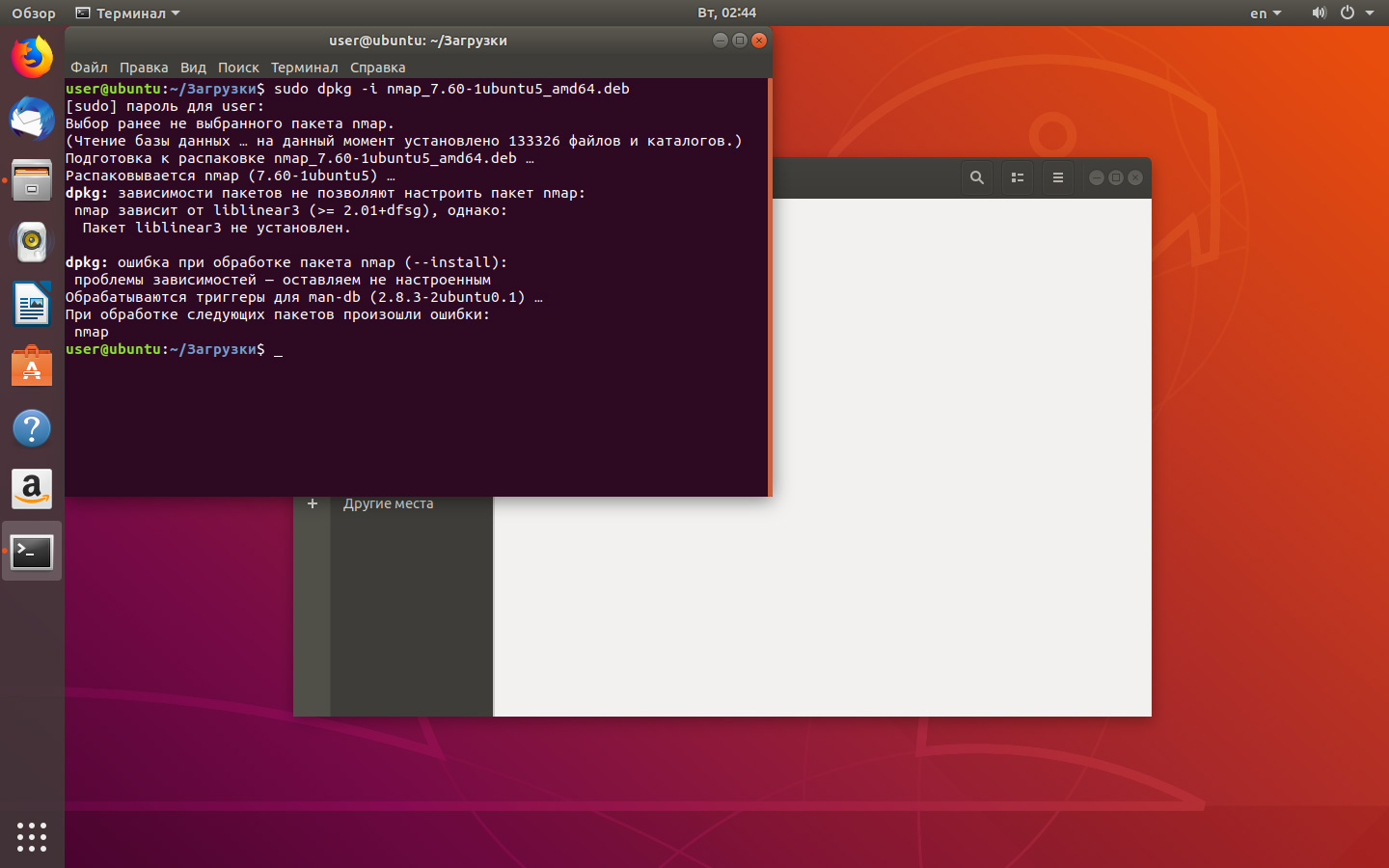Launch Firefox from the dock
1389x868 pixels.
(32, 57)
